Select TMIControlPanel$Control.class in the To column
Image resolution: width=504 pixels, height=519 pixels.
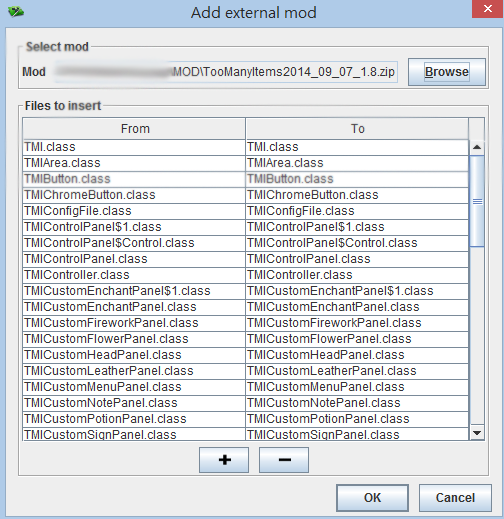357,243
